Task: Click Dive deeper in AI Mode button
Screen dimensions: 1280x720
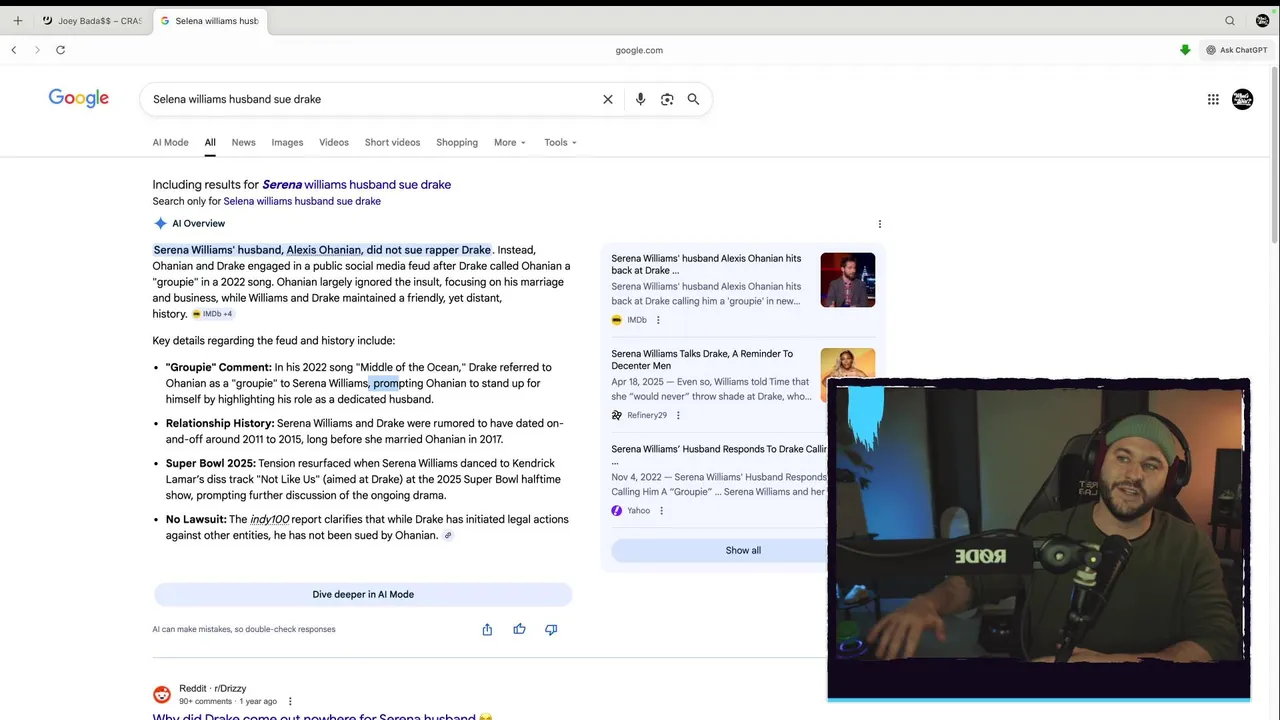Action: point(363,594)
